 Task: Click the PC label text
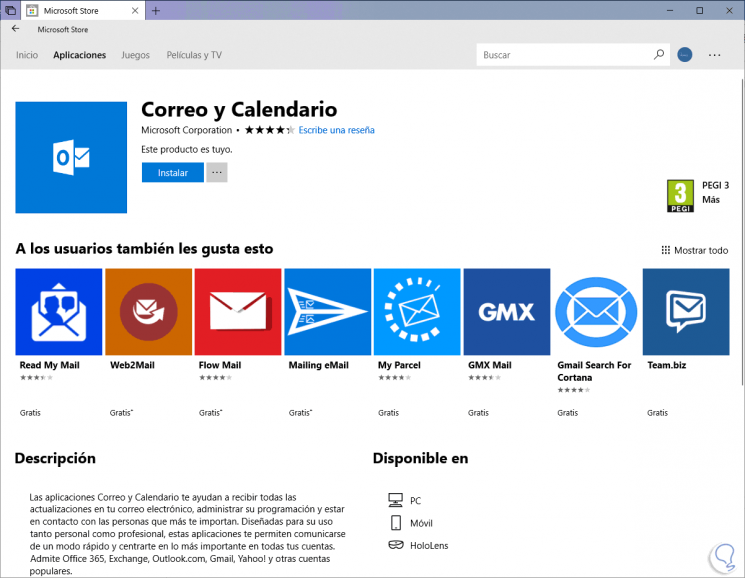point(415,501)
